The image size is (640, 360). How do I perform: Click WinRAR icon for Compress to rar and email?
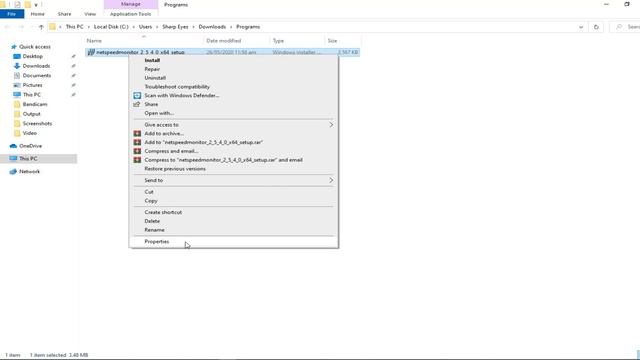pos(137,160)
